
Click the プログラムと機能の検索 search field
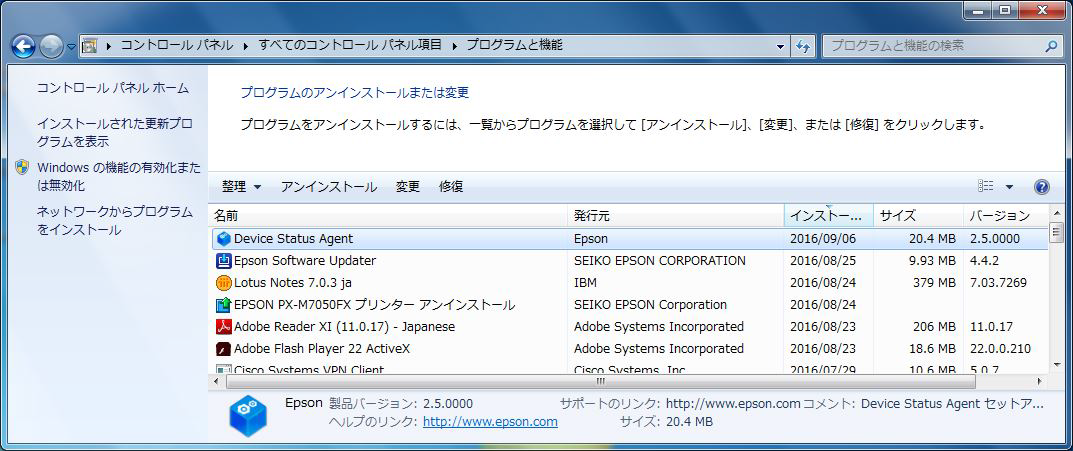(x=930, y=46)
